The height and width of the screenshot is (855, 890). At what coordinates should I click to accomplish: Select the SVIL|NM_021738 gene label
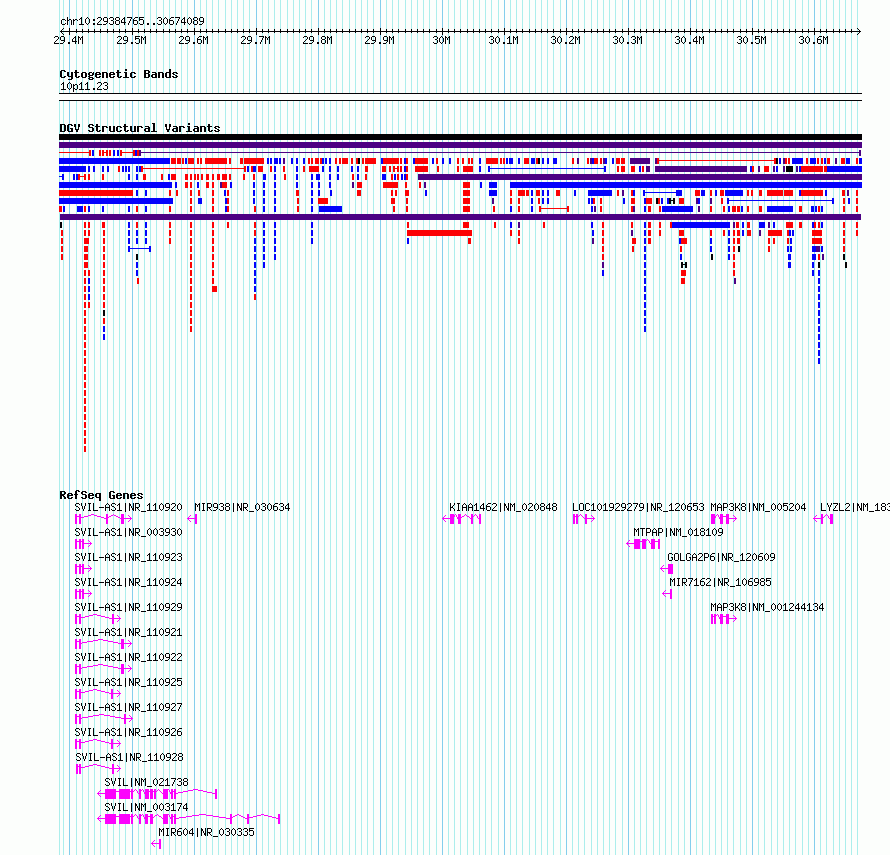146,782
